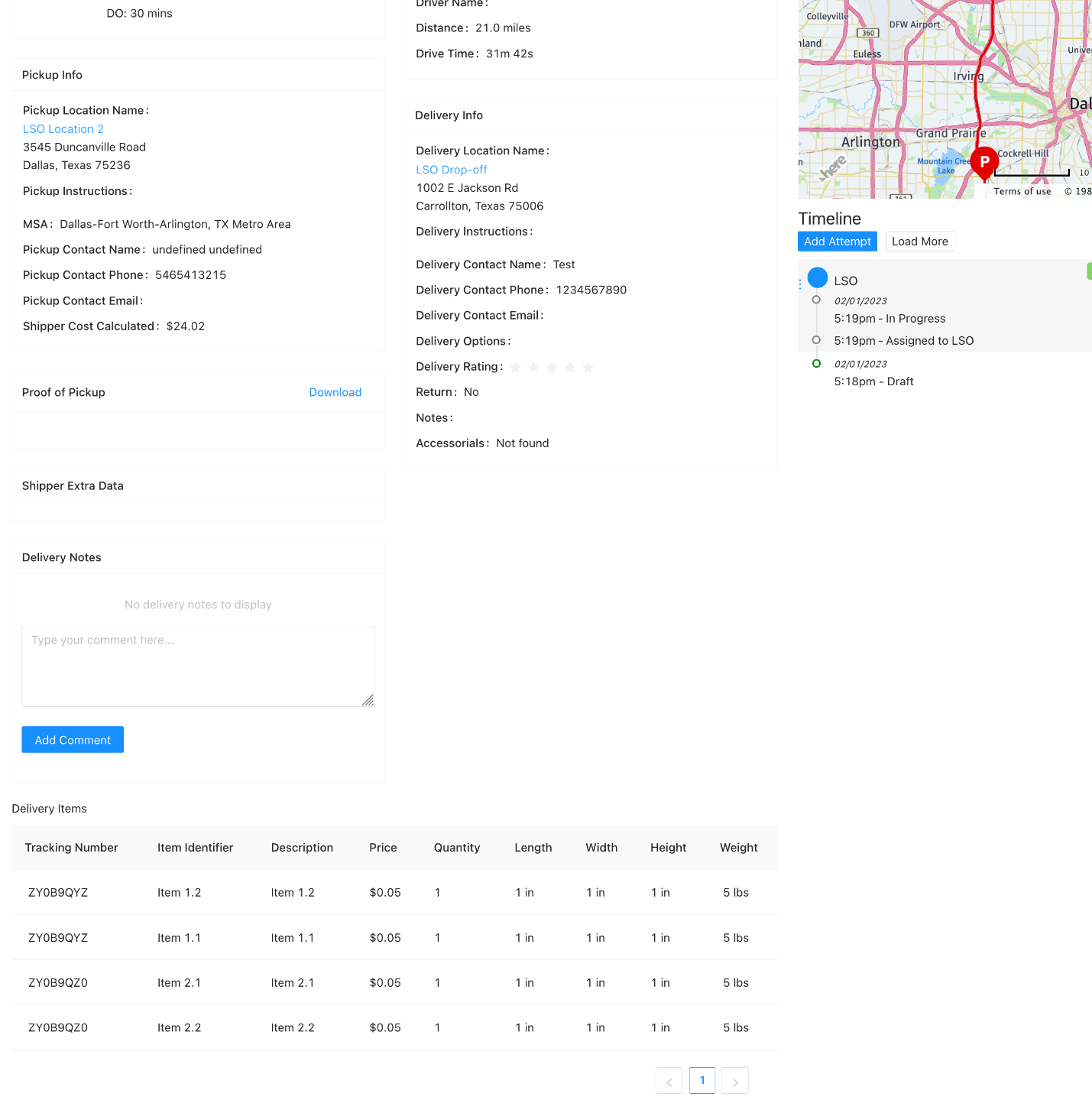Screen dimensions: 1092x1100
Task: Click the comment box resize handle
Action: (368, 700)
